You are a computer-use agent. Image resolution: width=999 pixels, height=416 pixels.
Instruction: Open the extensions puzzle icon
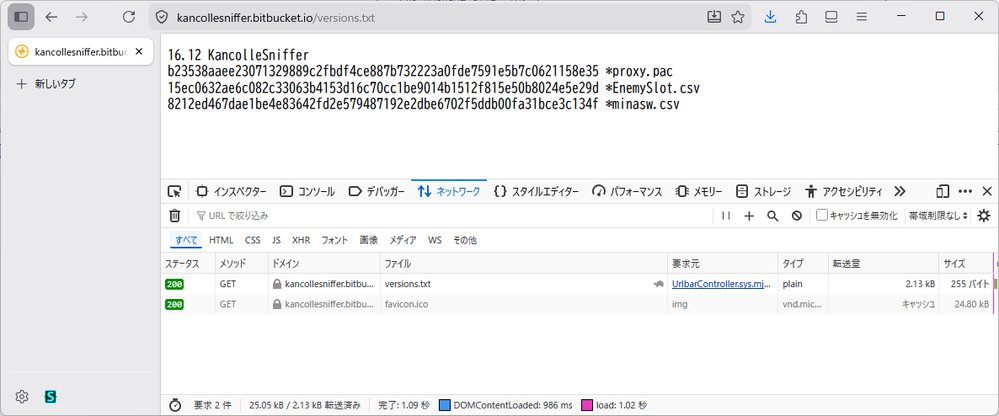pyautogui.click(x=801, y=17)
